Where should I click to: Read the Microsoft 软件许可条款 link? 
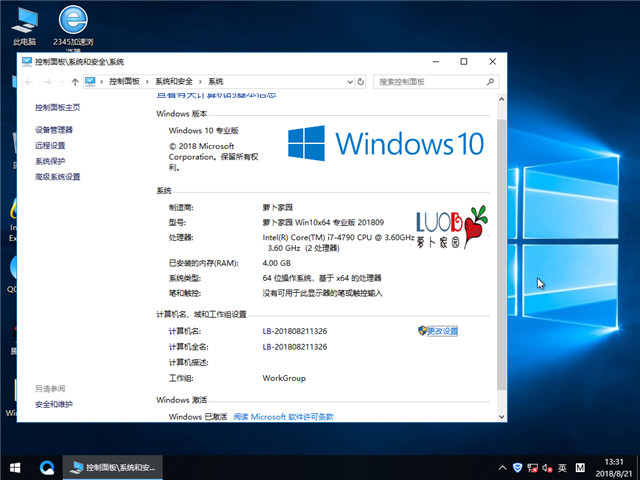point(283,416)
